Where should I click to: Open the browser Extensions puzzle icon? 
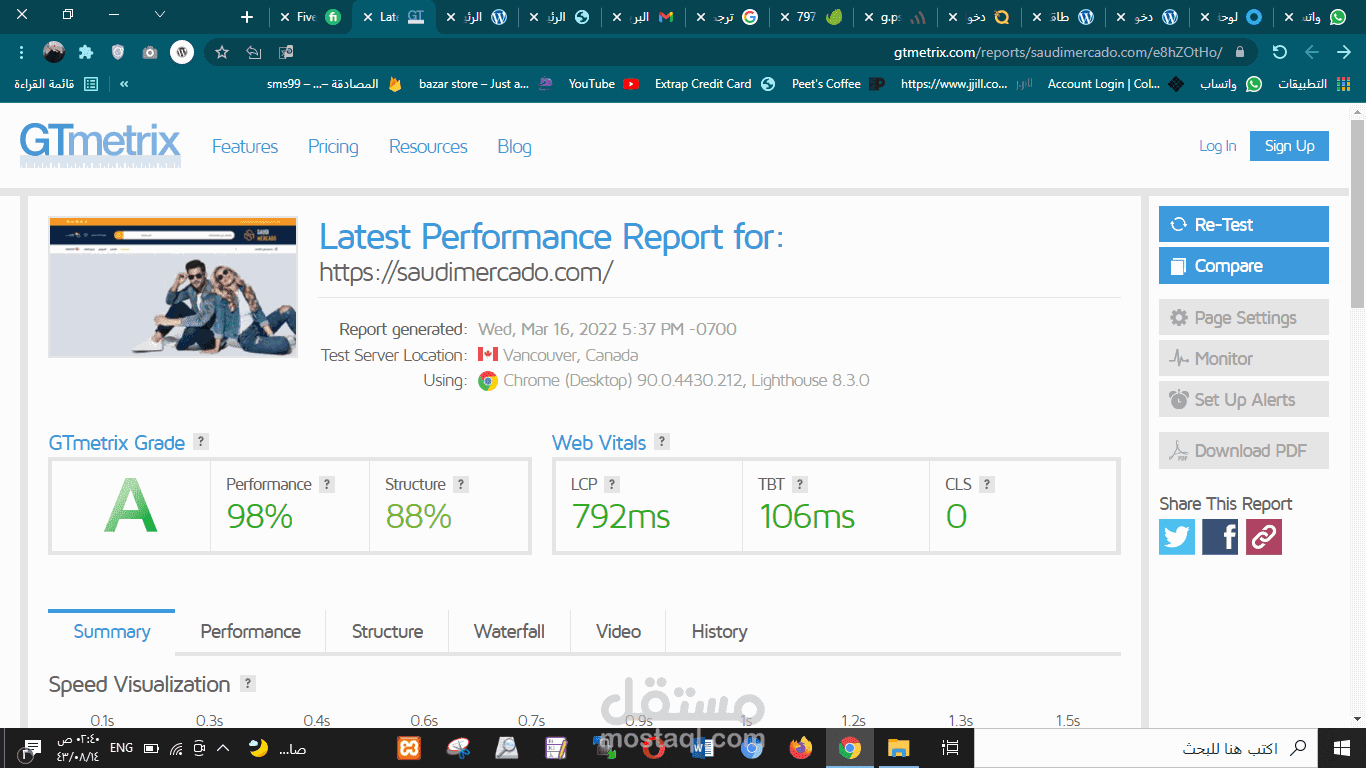click(x=86, y=52)
